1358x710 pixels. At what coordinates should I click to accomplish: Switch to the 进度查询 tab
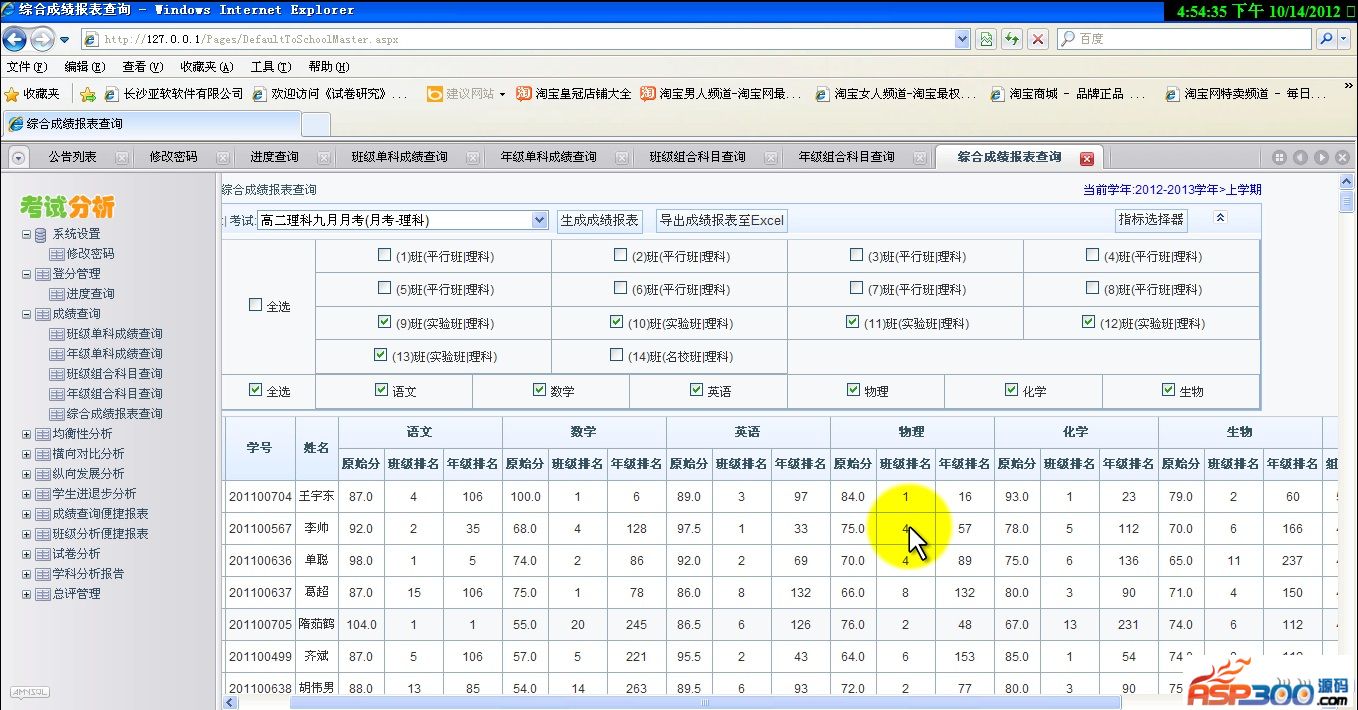pos(274,157)
